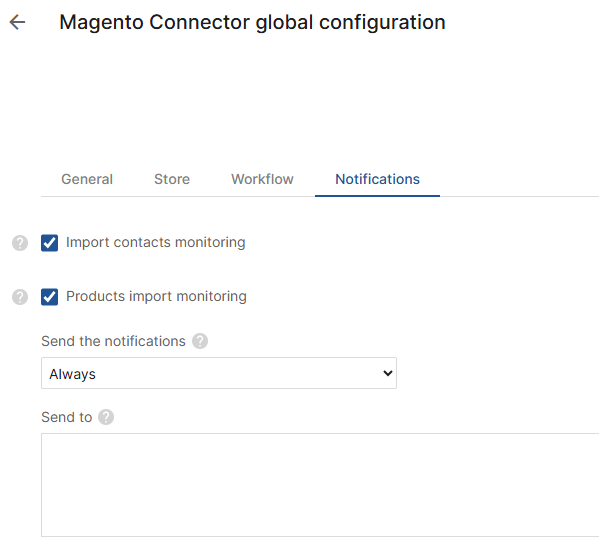Open help icon for Import contacts monitoring
599x544 pixels.
[x=20, y=243]
